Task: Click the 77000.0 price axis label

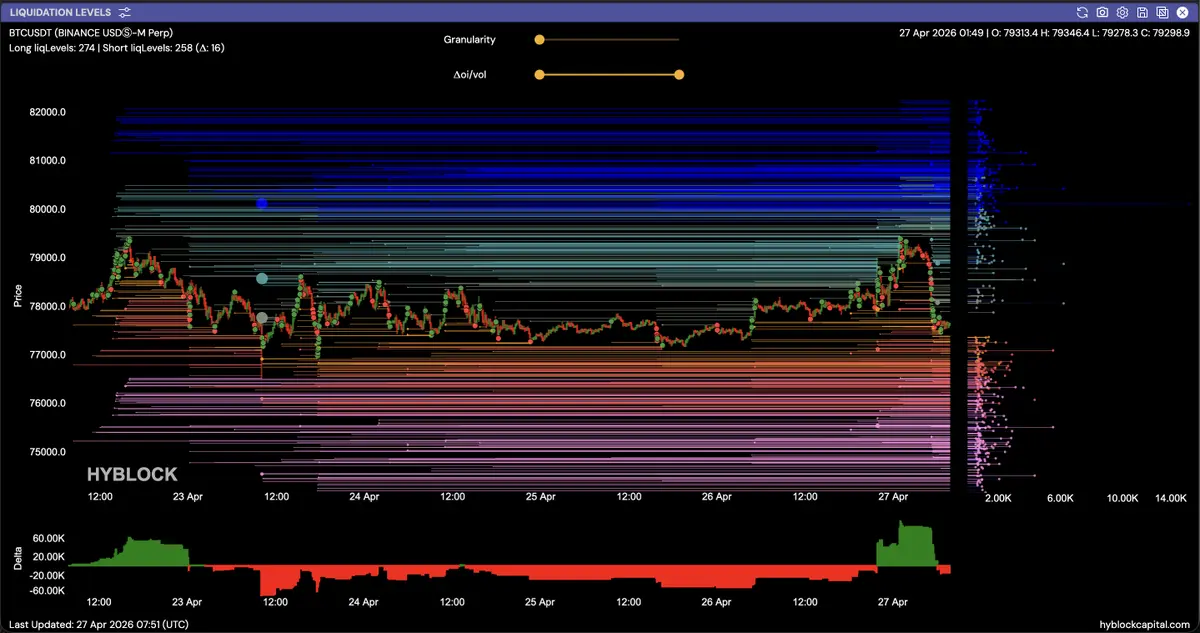Action: coord(47,354)
